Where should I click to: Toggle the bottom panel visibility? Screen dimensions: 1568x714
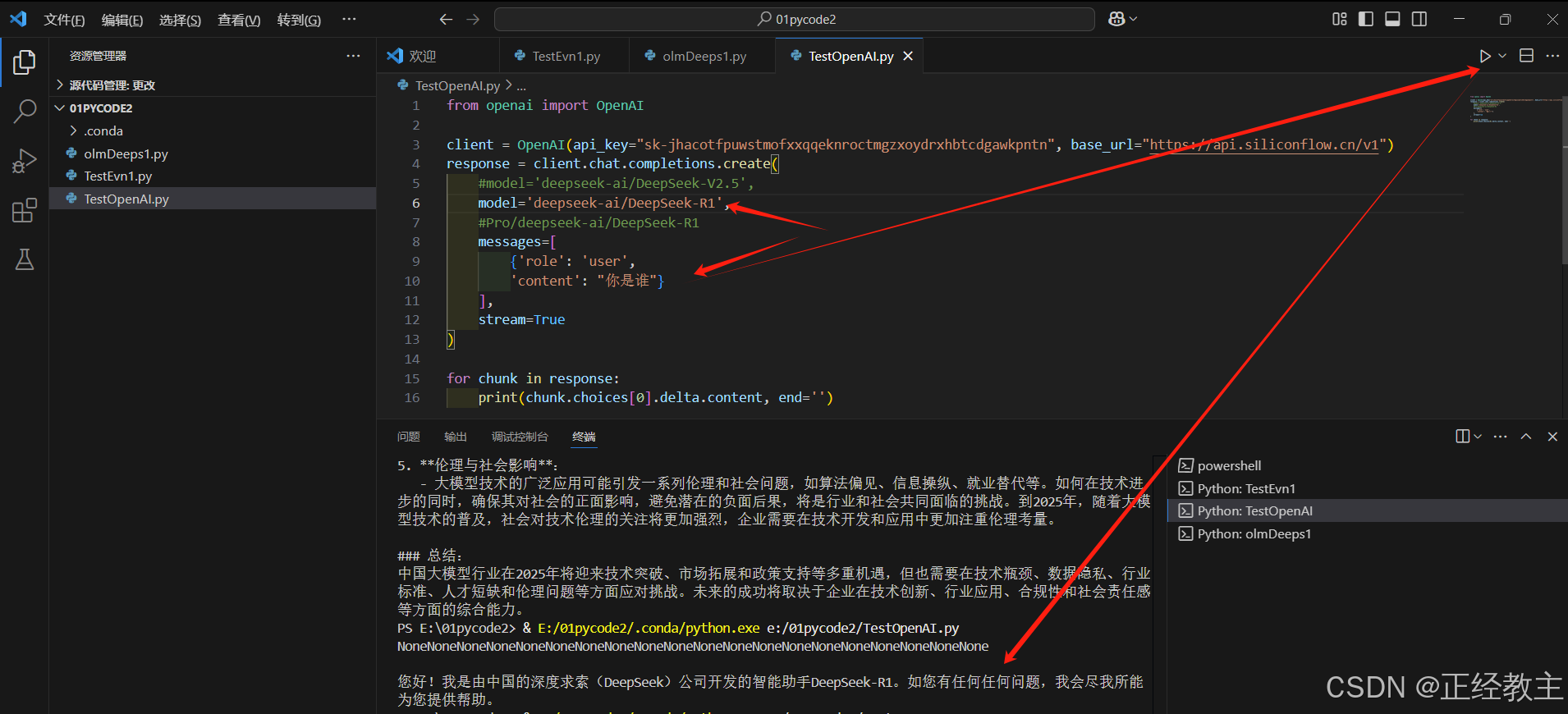(1392, 19)
